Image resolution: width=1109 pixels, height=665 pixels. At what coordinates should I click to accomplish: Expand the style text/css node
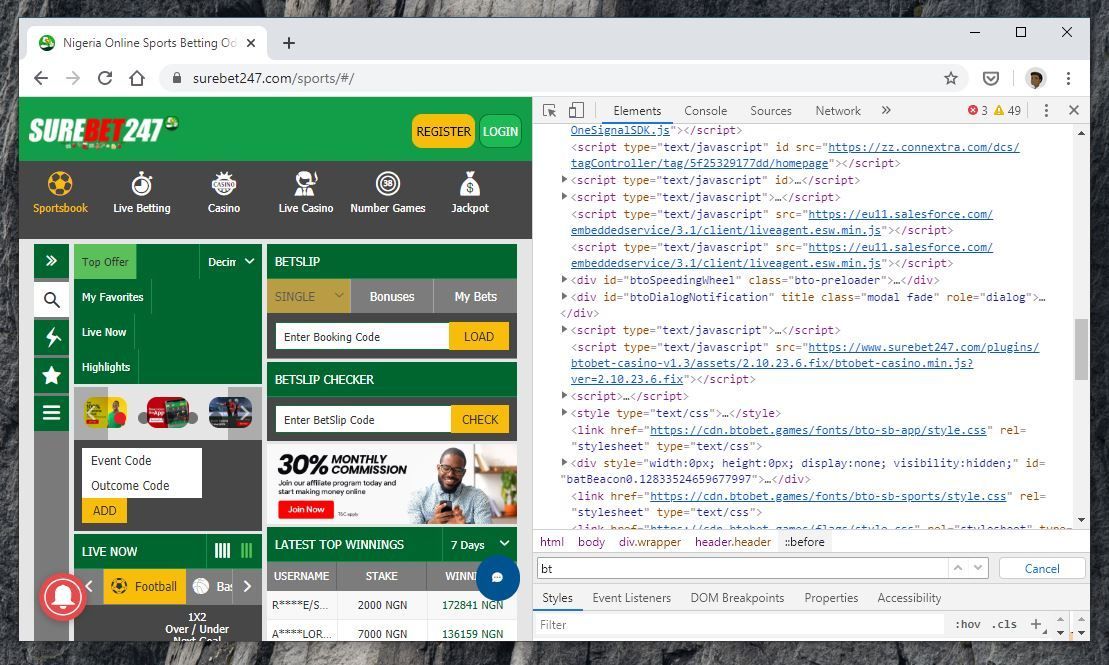pos(564,412)
